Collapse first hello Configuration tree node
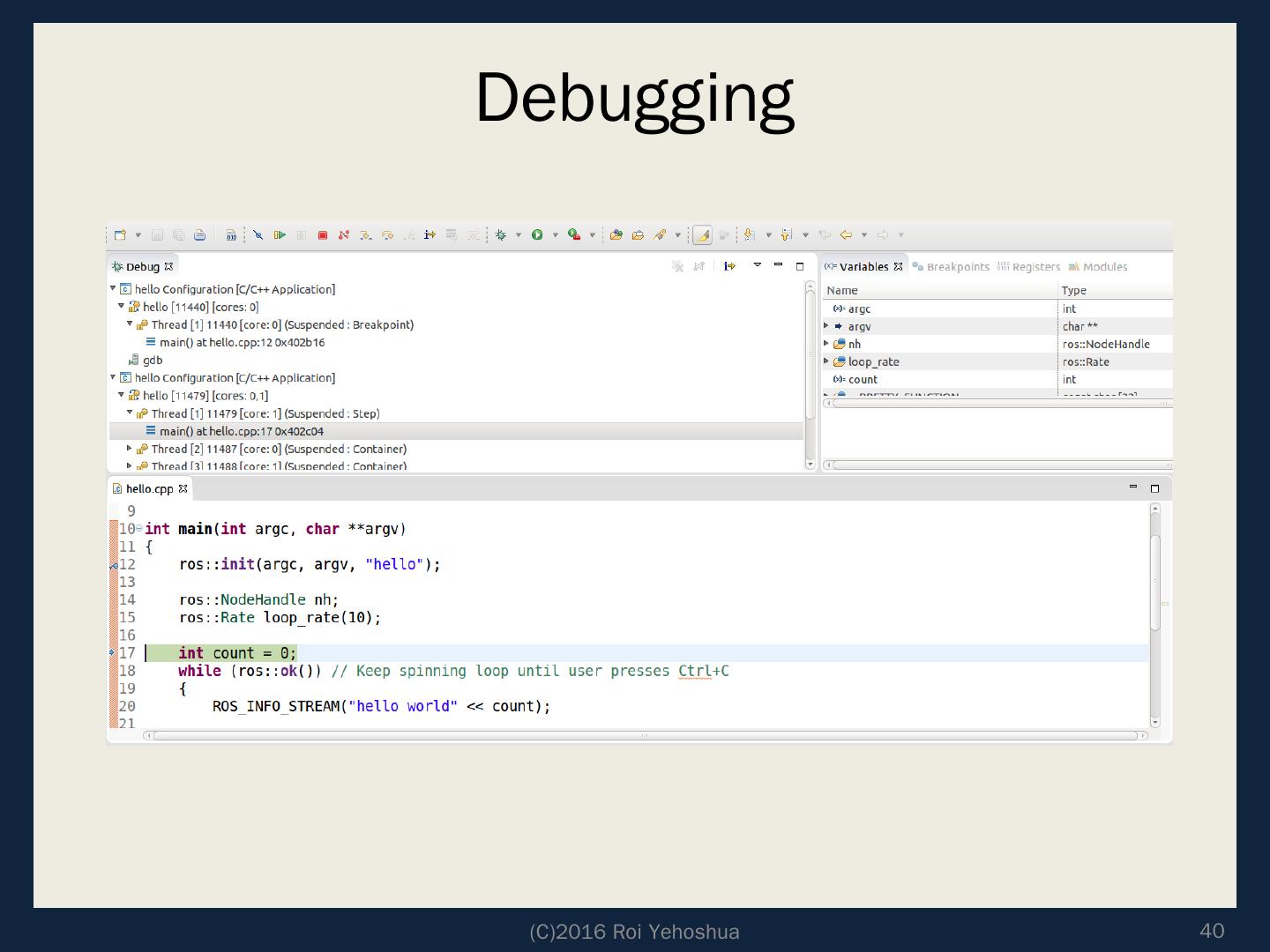This screenshot has width=1270, height=952. click(x=113, y=289)
